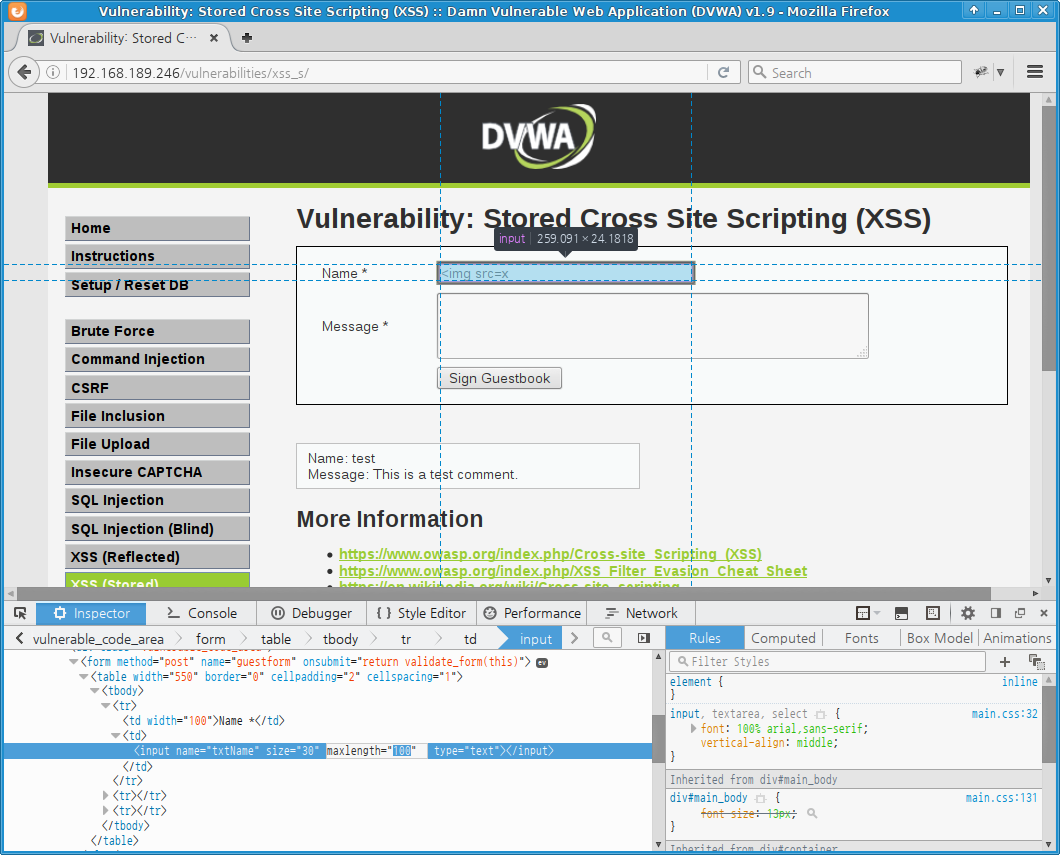
Task: Open the OWASP Cross-site Scripting link
Action: pyautogui.click(x=550, y=554)
